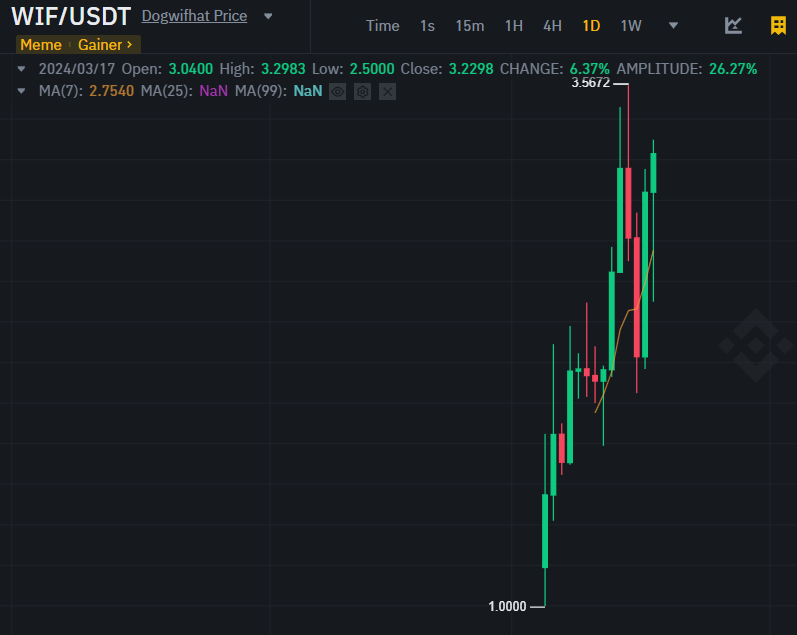Switch to the 15m interval
The width and height of the screenshot is (797, 635).
(x=470, y=26)
